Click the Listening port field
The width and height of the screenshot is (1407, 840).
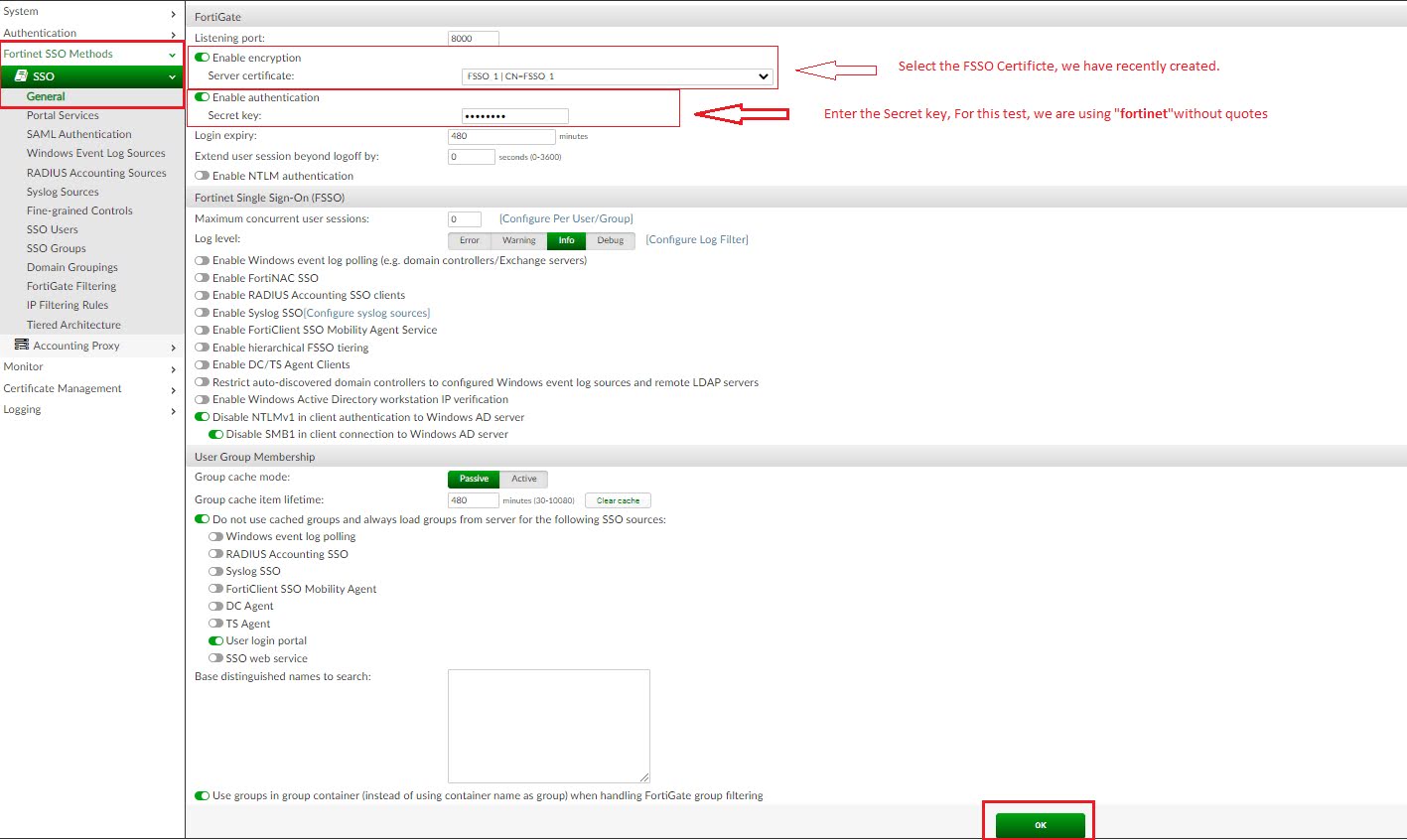click(x=474, y=39)
